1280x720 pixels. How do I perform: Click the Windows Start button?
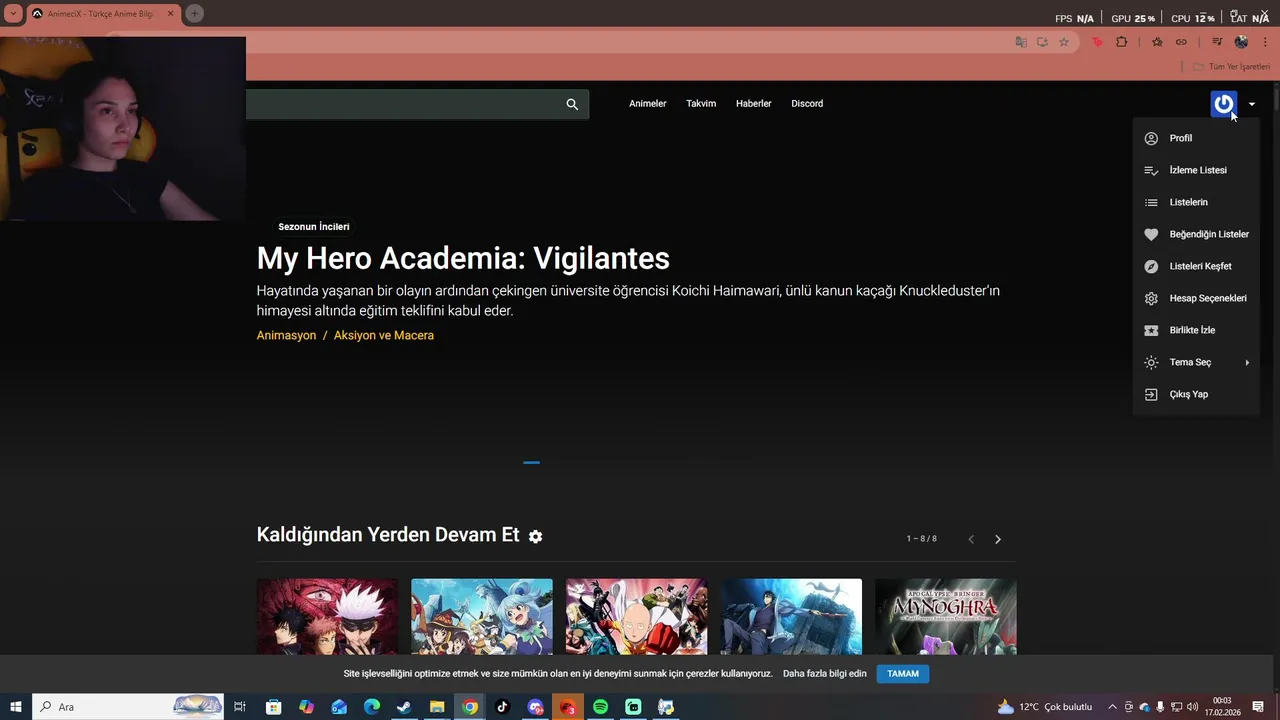pyautogui.click(x=15, y=707)
